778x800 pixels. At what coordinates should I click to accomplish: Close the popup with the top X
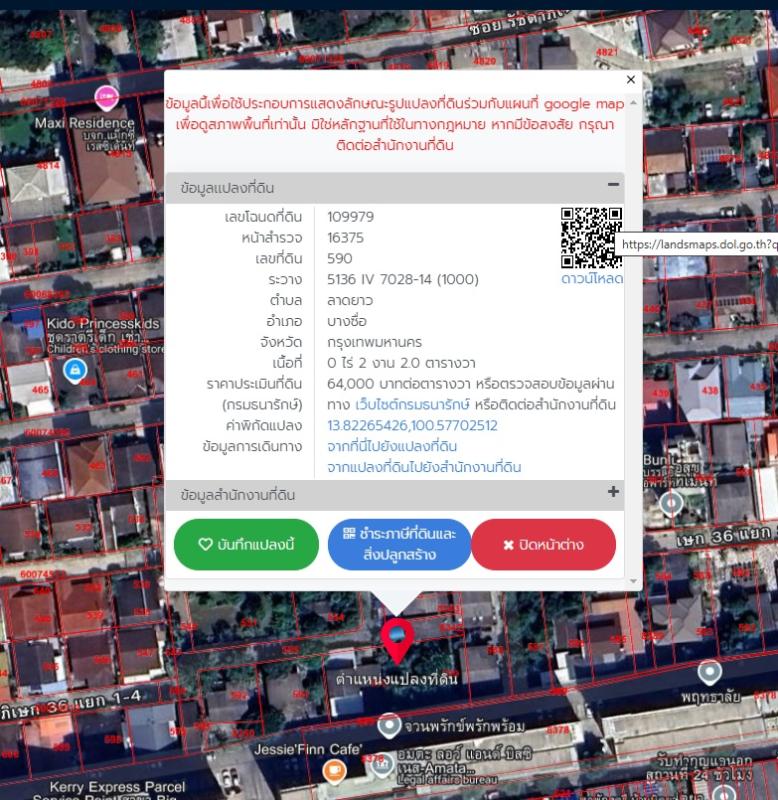[630, 80]
